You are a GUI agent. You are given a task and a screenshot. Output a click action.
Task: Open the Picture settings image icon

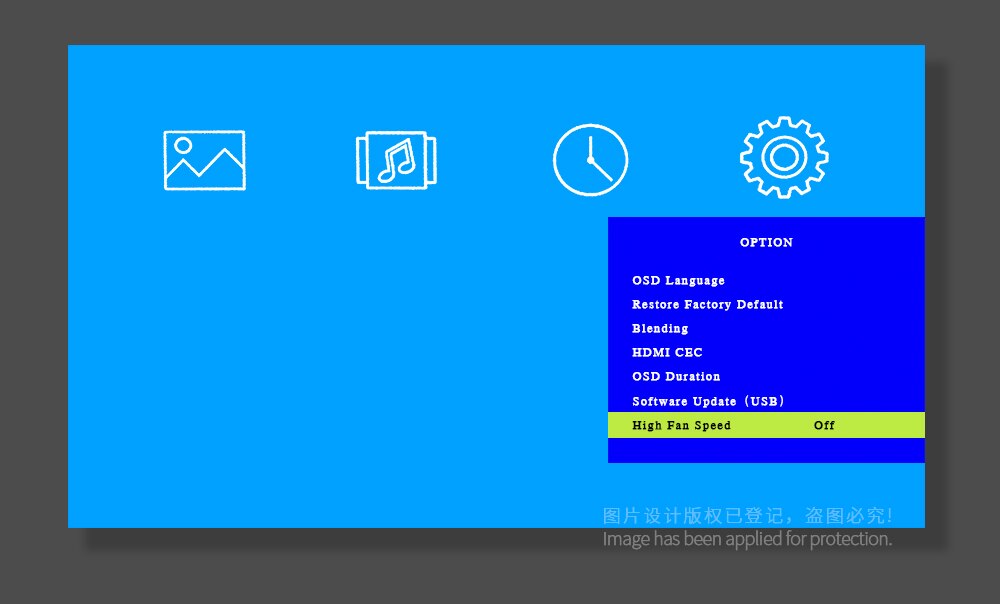coord(204,160)
